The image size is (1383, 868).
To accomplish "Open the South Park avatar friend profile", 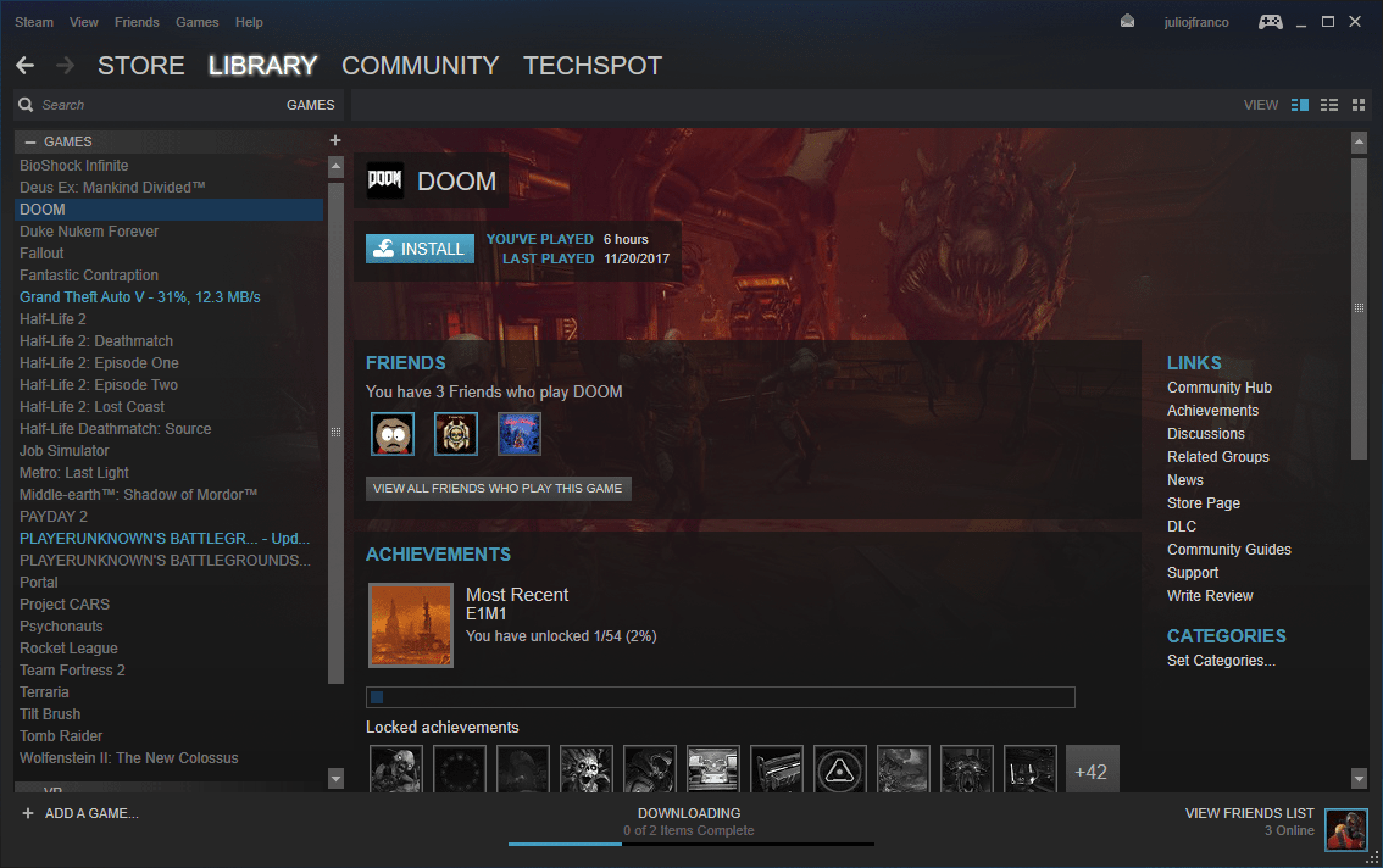I will pyautogui.click(x=393, y=434).
